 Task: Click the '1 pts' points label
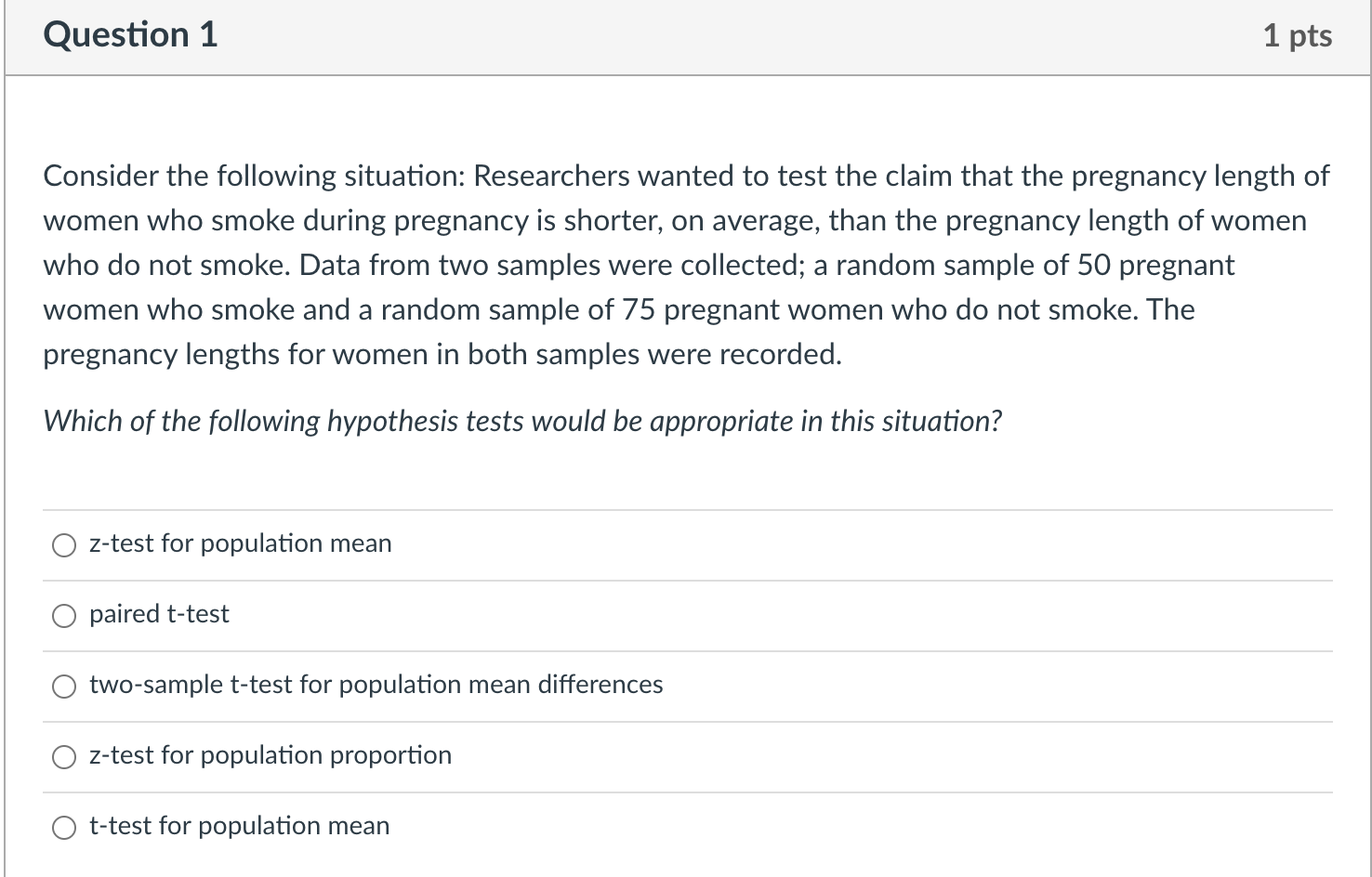pos(1297,36)
